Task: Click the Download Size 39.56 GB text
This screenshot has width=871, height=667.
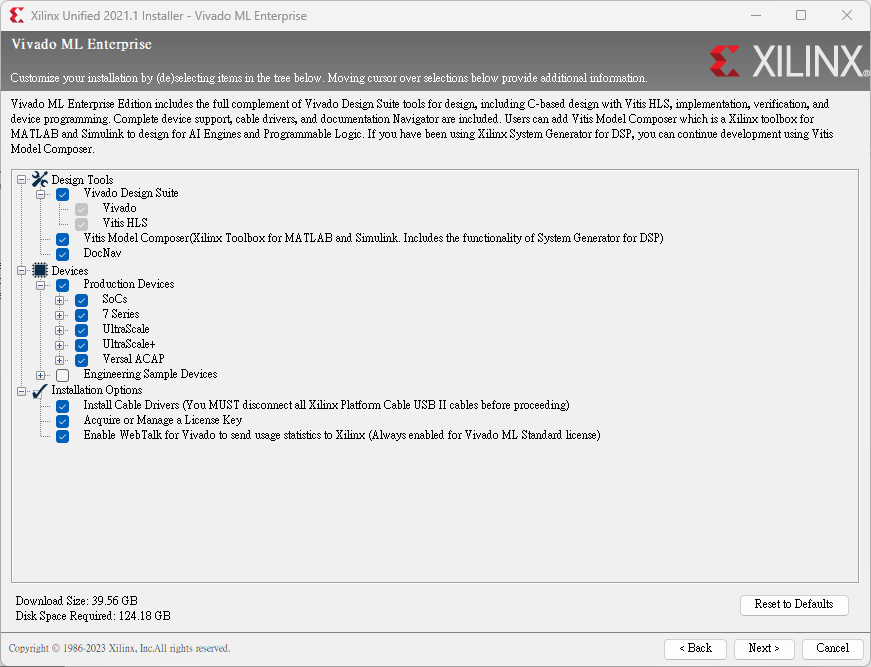Action: click(x=77, y=601)
